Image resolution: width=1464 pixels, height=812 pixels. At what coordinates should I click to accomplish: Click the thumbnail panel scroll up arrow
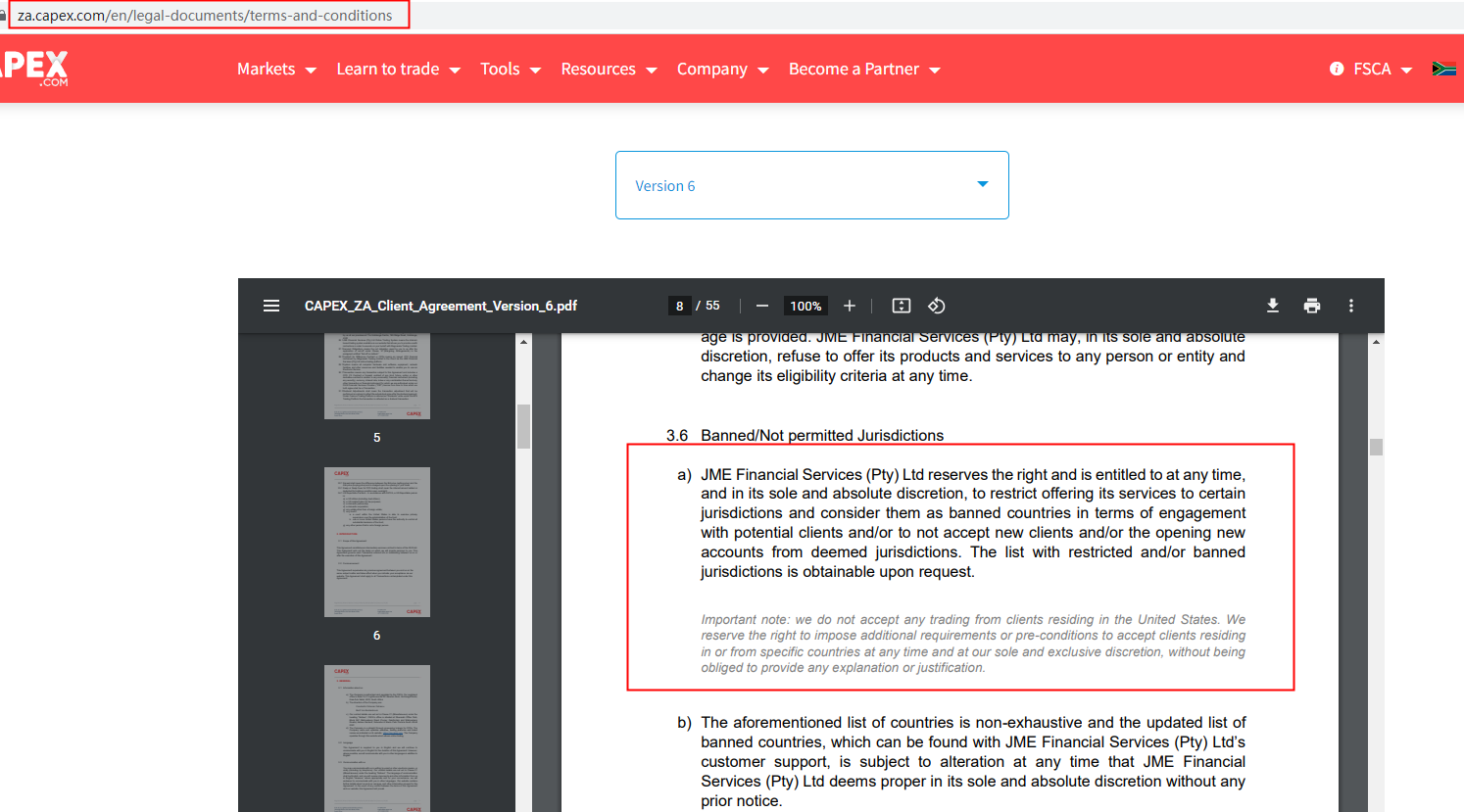click(523, 342)
